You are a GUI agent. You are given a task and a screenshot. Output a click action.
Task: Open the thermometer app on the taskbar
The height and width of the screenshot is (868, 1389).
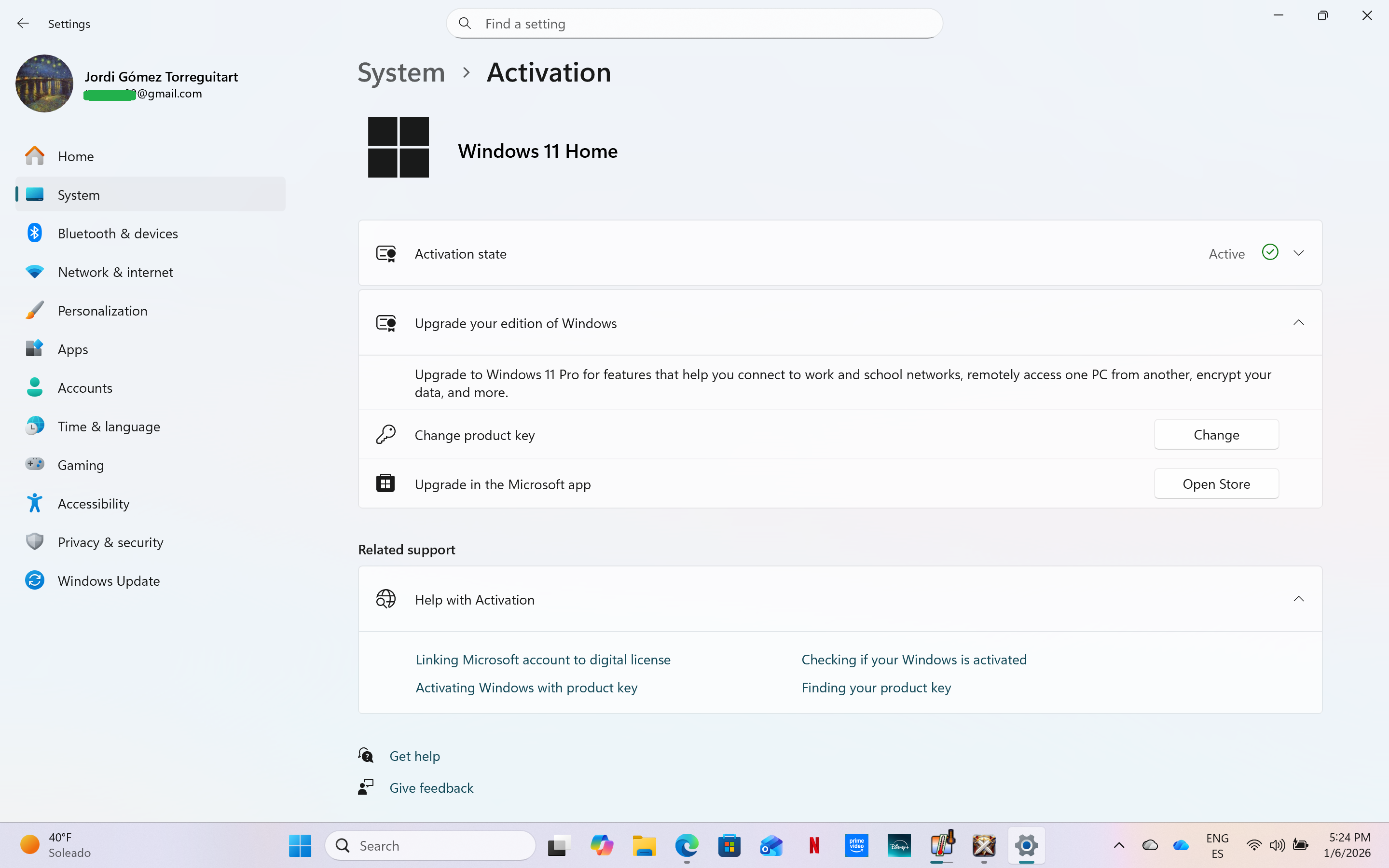pyautogui.click(x=942, y=844)
